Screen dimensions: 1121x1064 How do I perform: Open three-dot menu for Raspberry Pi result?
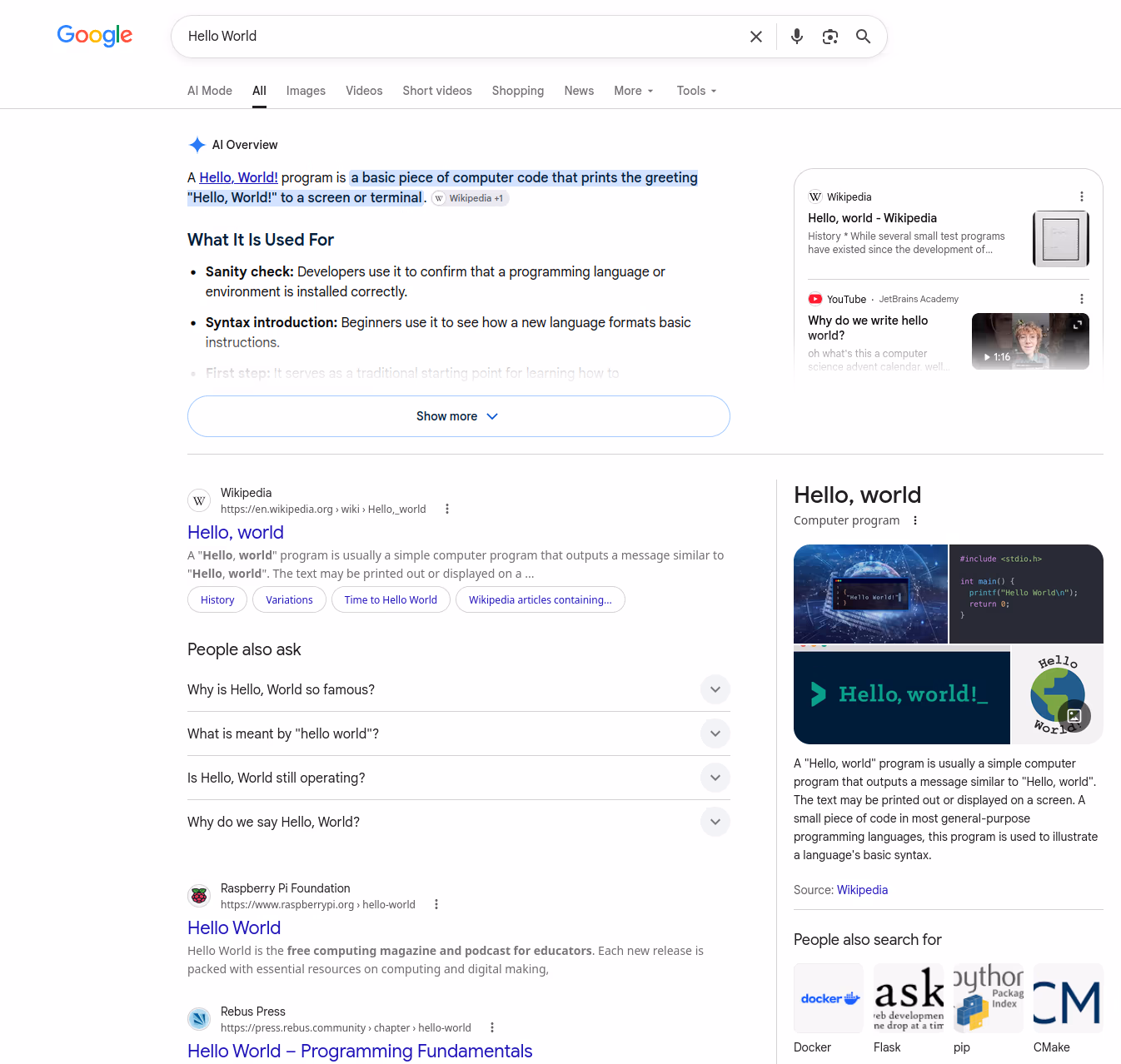[436, 904]
